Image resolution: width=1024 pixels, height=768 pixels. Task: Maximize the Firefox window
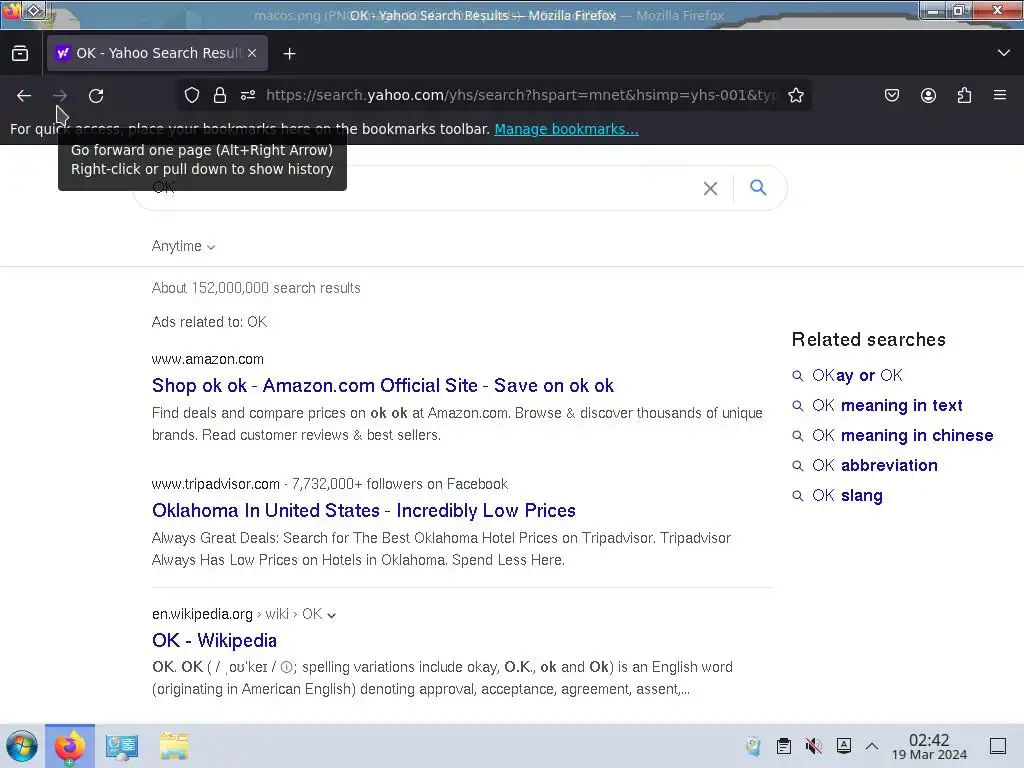coord(958,10)
